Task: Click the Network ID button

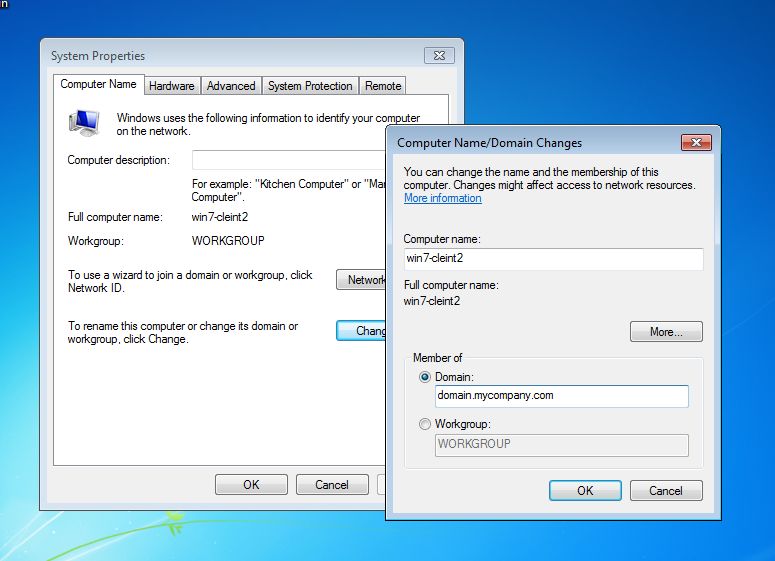Action: (x=361, y=280)
